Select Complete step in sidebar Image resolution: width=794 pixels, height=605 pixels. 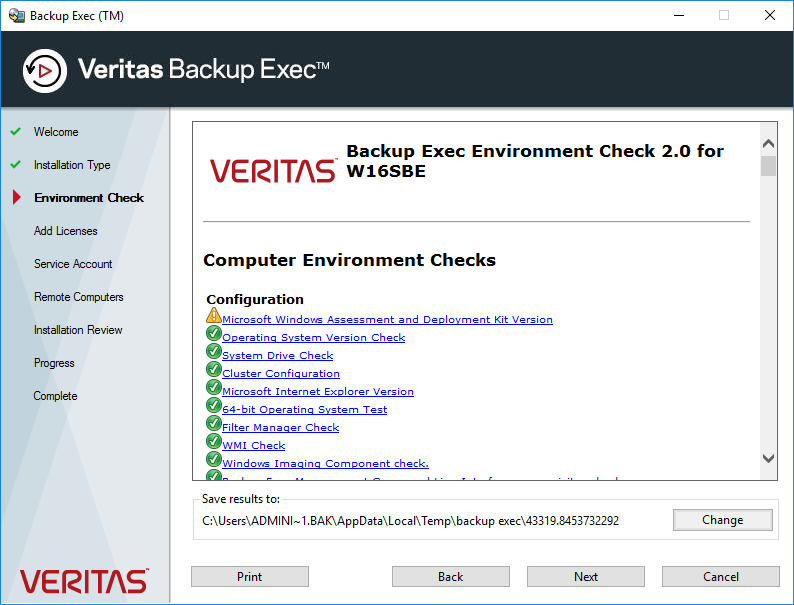[55, 396]
